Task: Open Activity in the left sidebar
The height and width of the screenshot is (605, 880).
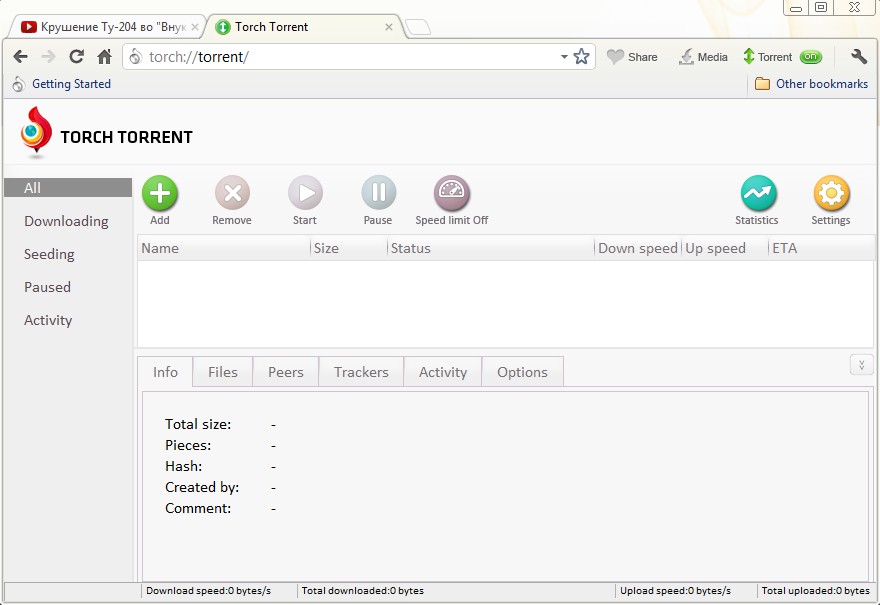Action: pyautogui.click(x=48, y=320)
